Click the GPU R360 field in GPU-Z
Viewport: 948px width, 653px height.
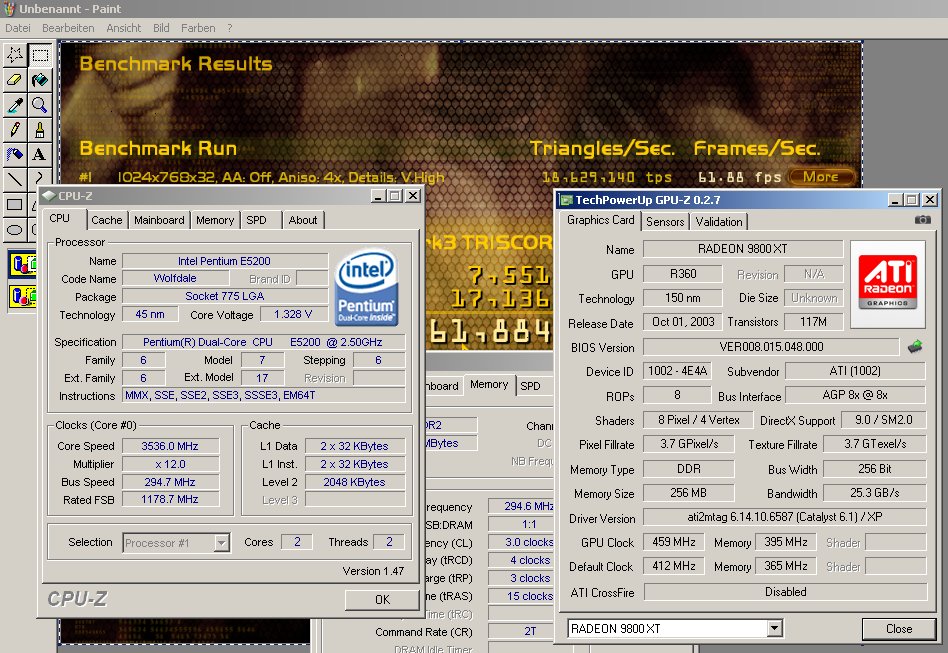683,274
